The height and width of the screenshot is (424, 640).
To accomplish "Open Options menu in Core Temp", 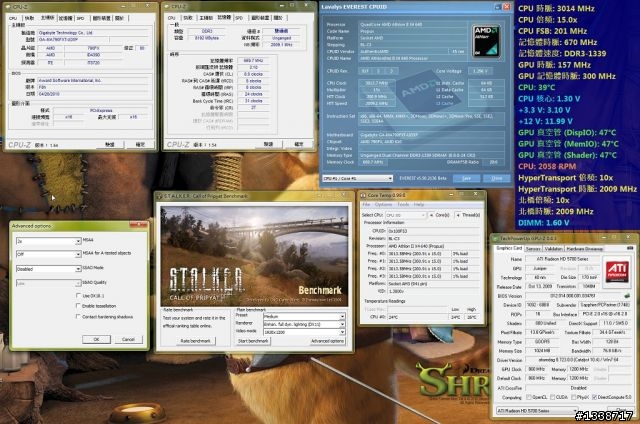I will pyautogui.click(x=383, y=204).
